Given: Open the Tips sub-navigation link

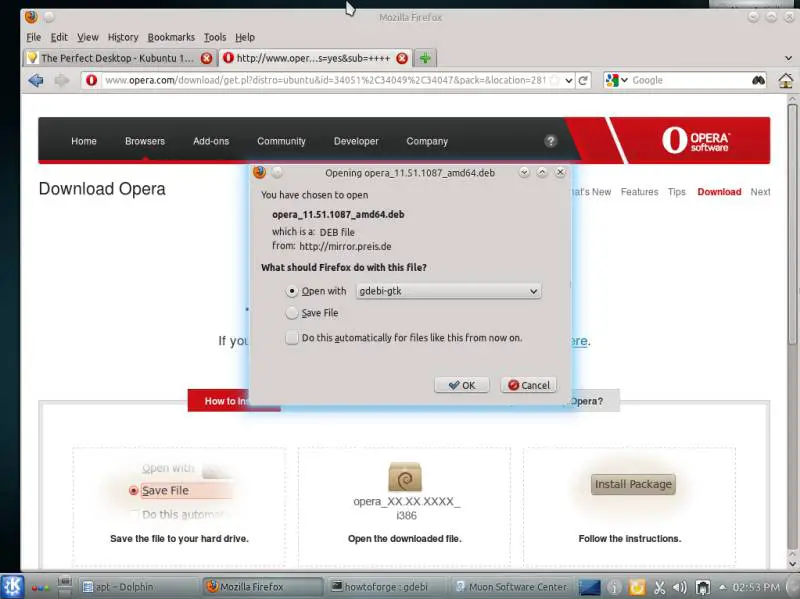Looking at the screenshot, I should click(x=677, y=192).
